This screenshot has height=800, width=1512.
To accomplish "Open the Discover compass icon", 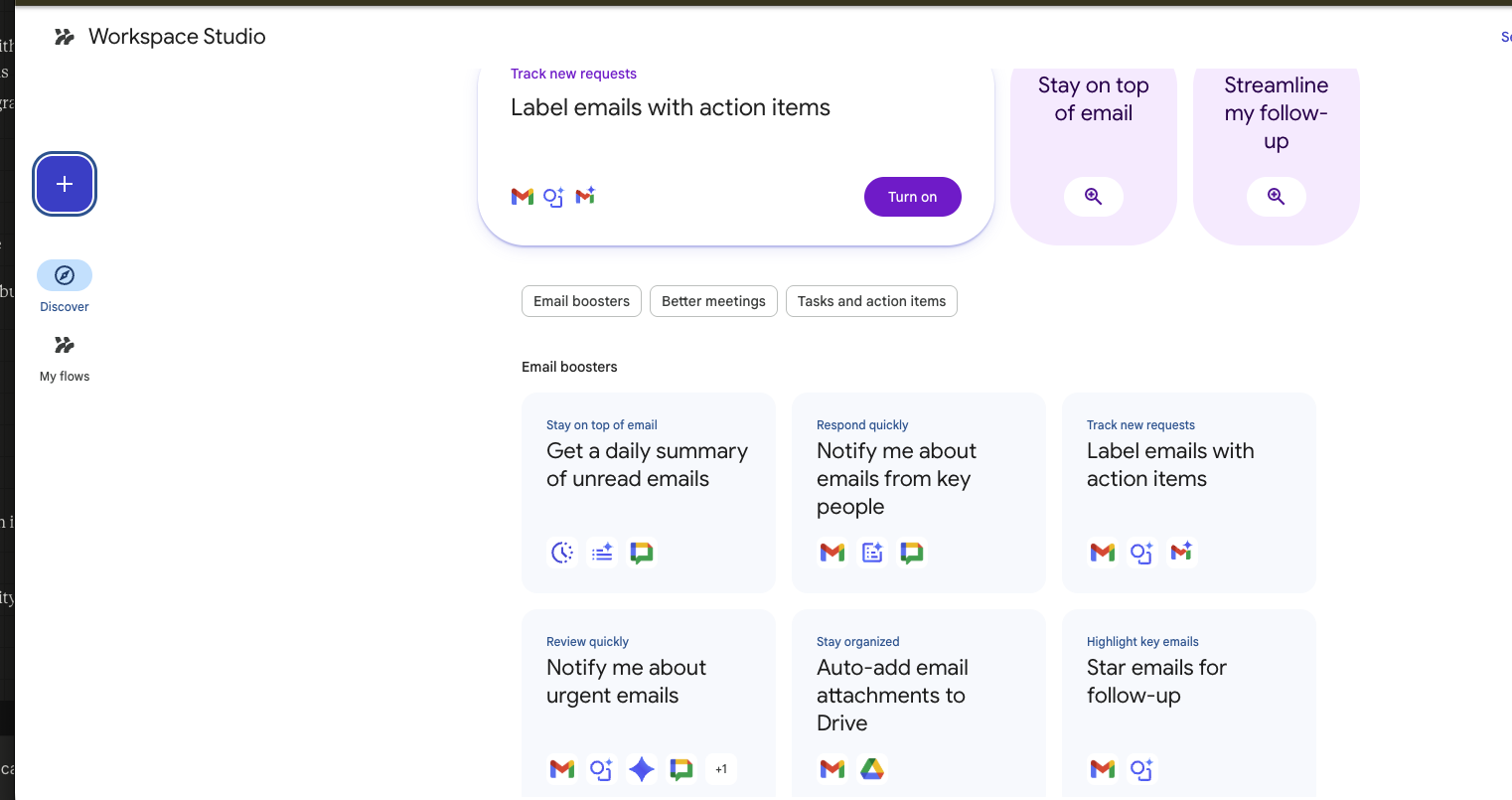I will (x=65, y=275).
